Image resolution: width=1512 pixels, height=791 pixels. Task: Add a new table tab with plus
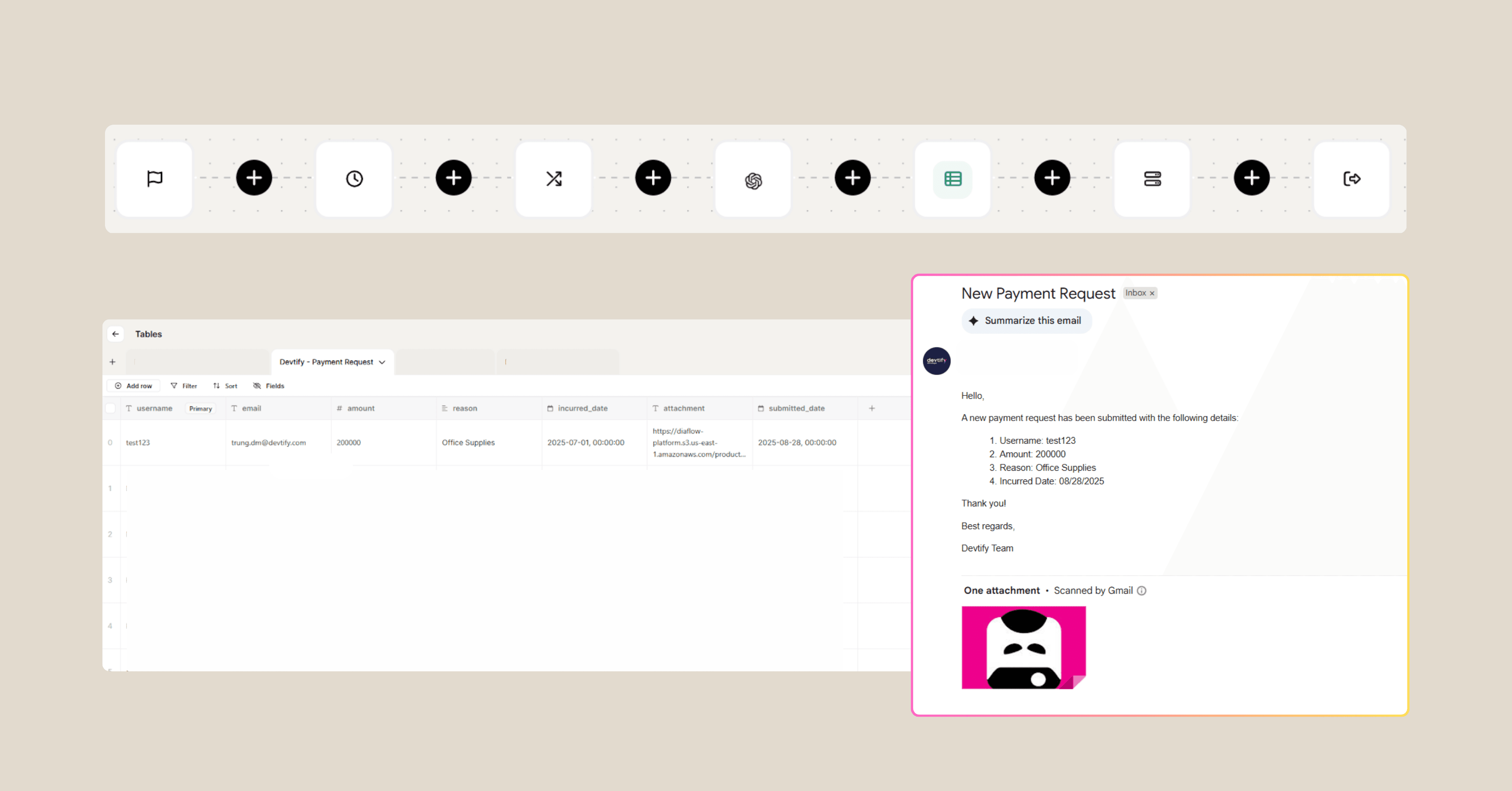(x=113, y=362)
